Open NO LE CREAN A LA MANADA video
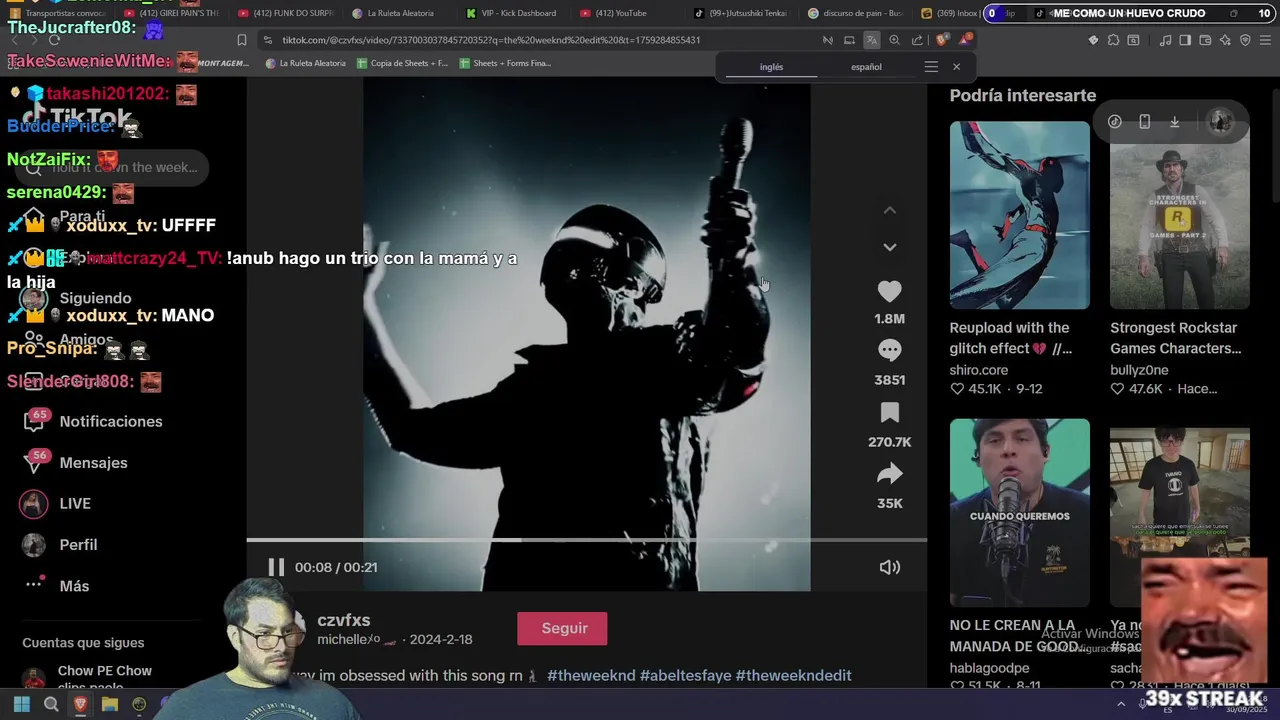Image resolution: width=1280 pixels, height=720 pixels. click(1019, 512)
